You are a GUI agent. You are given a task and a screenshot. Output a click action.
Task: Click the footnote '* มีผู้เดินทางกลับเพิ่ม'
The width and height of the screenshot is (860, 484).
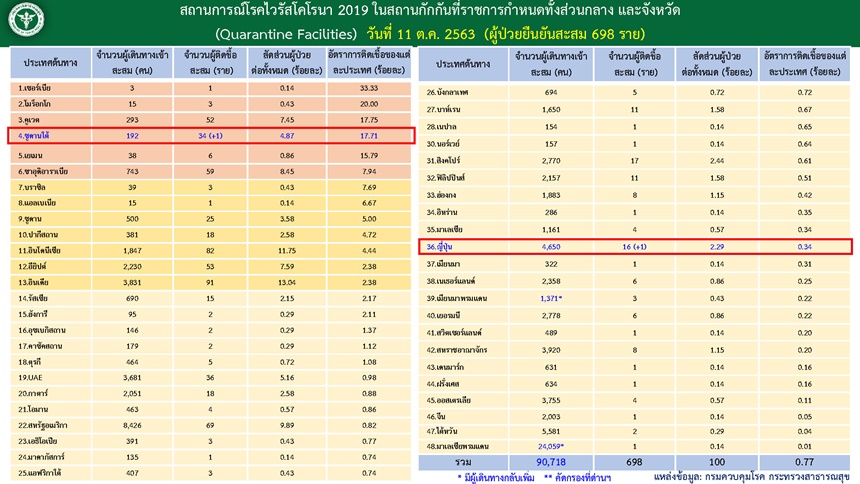[x=496, y=477]
